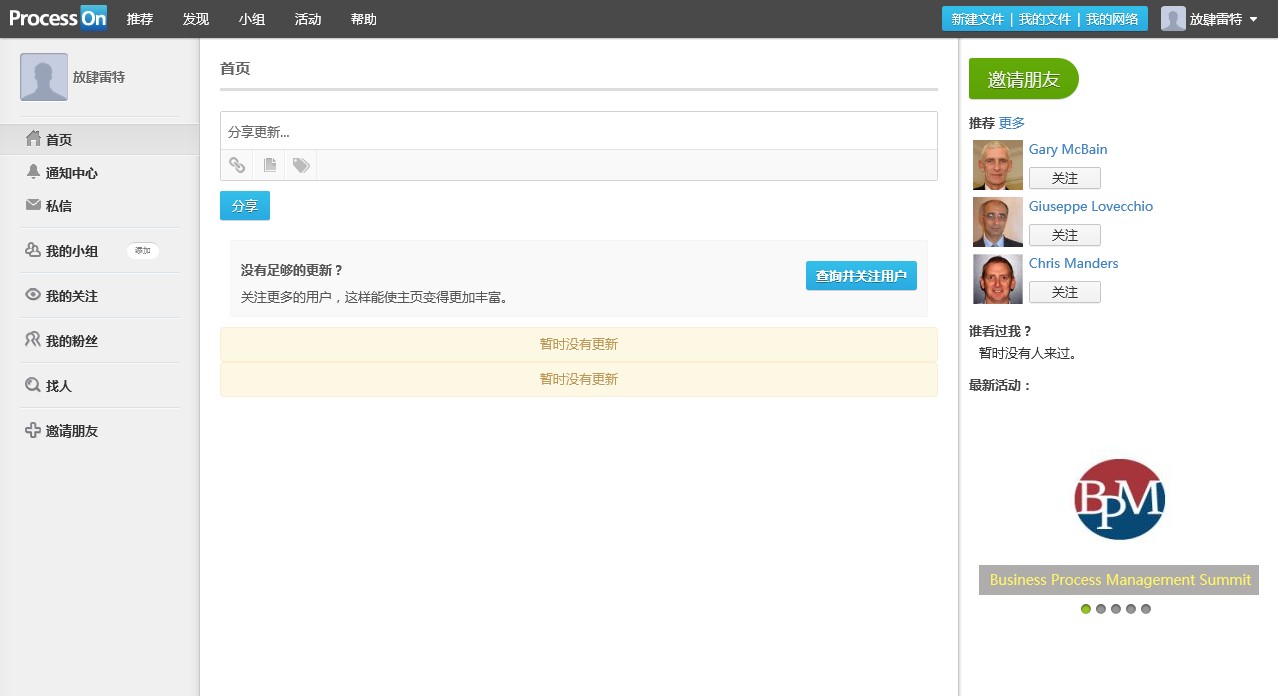Click the fans icon for 我的粉丝
Viewport: 1278px width, 696px height.
pyautogui.click(x=33, y=340)
